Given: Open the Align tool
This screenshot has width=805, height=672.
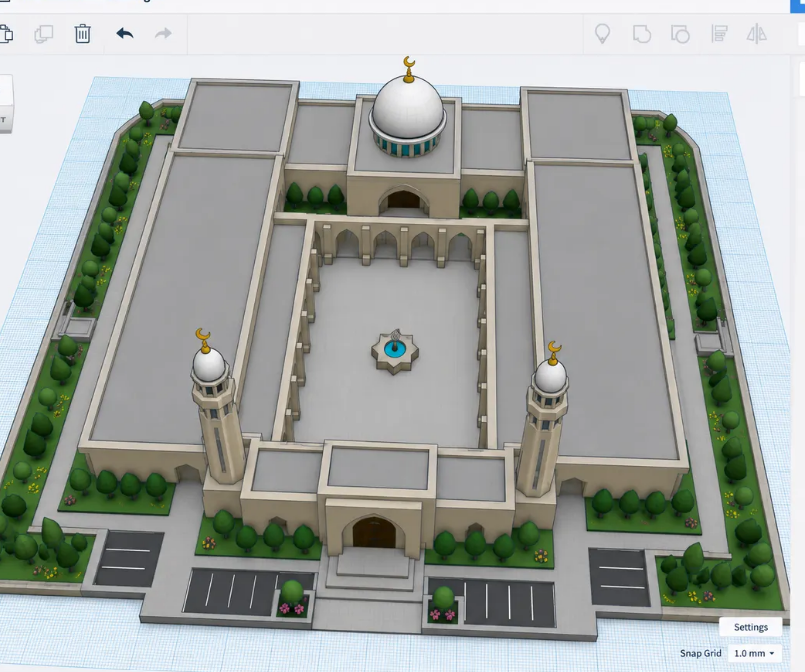Looking at the screenshot, I should click(x=719, y=34).
